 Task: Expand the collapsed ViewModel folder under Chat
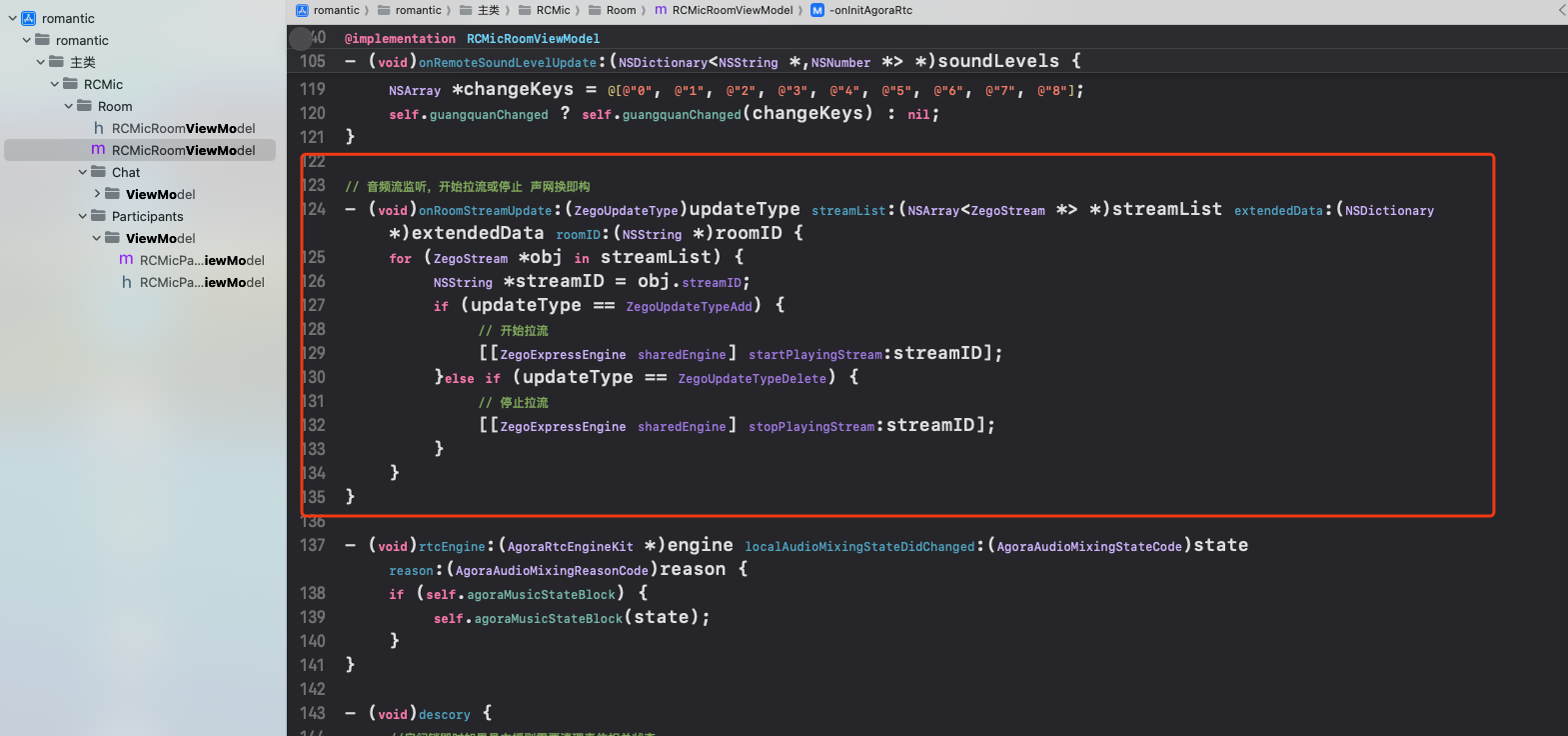pos(97,194)
